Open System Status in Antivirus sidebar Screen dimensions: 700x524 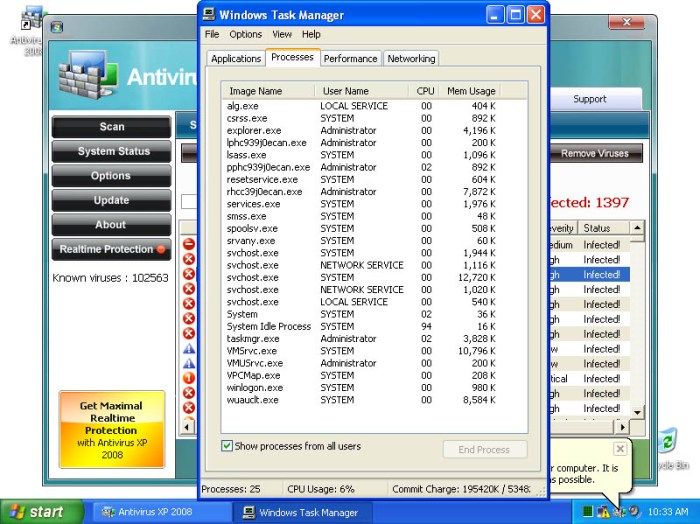[112, 151]
